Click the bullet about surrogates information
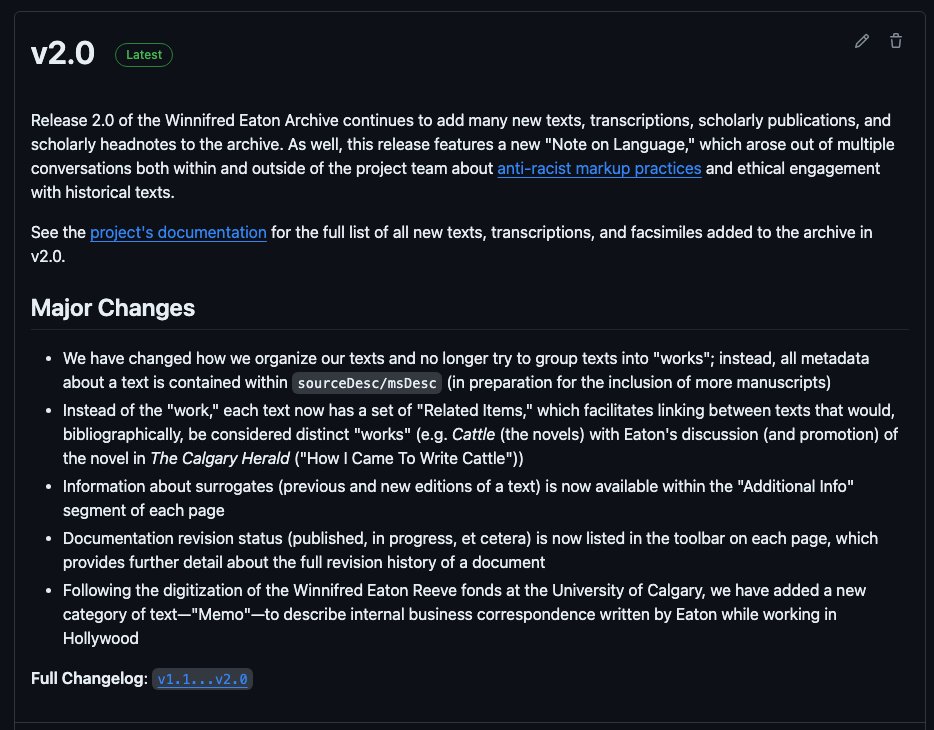 [x=458, y=498]
